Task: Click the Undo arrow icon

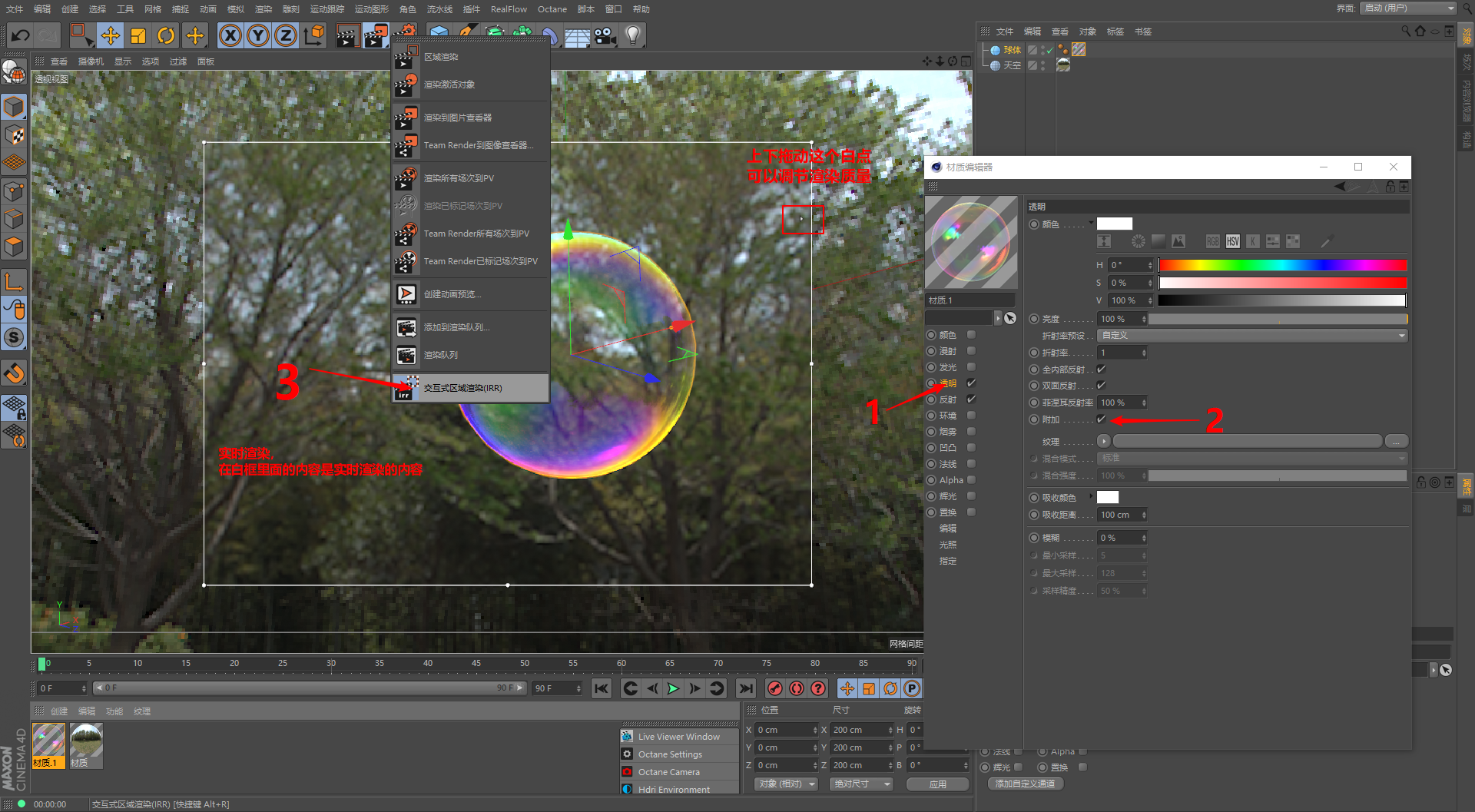Action: (21, 35)
